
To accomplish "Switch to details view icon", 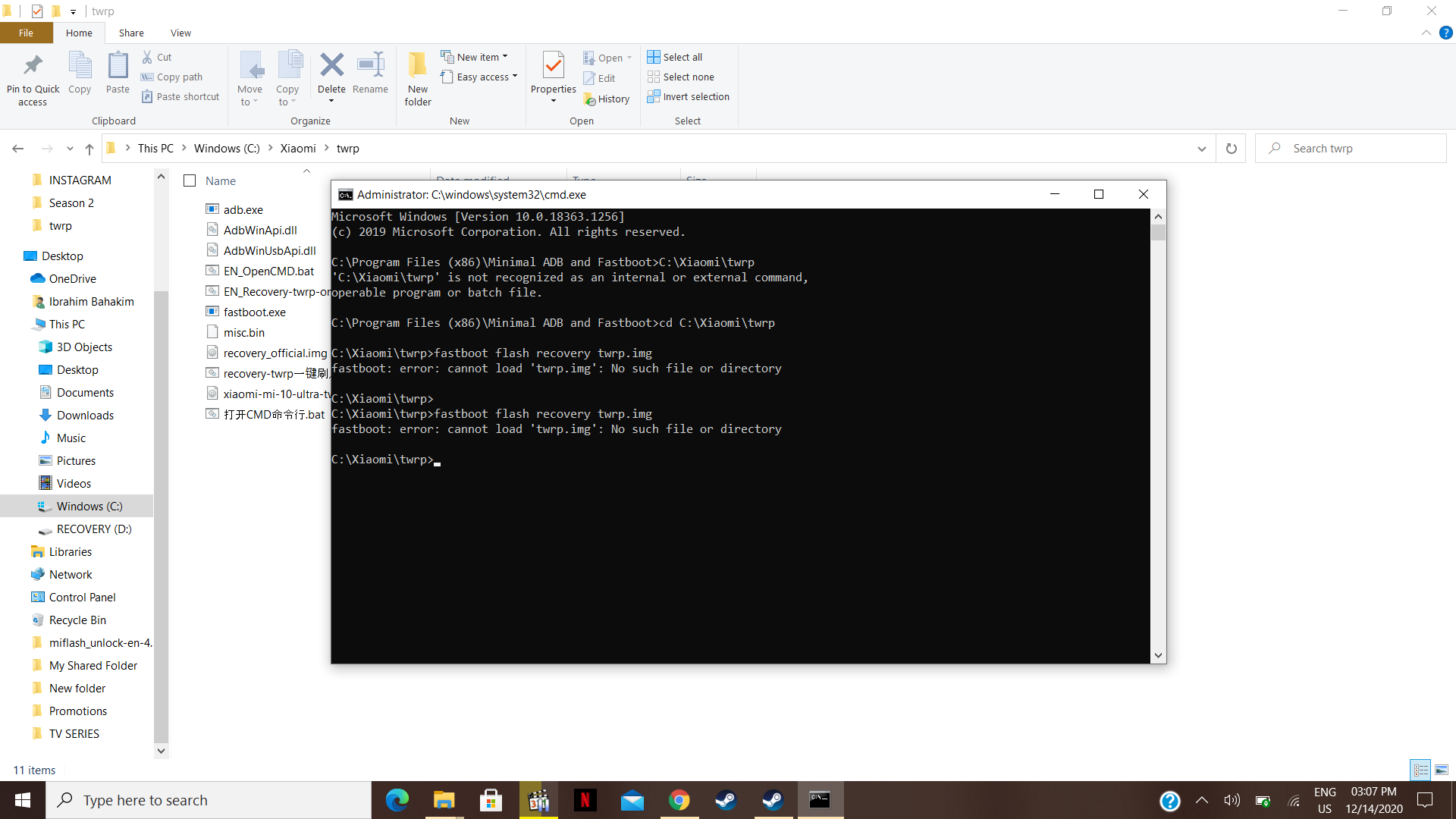I will coord(1420,770).
